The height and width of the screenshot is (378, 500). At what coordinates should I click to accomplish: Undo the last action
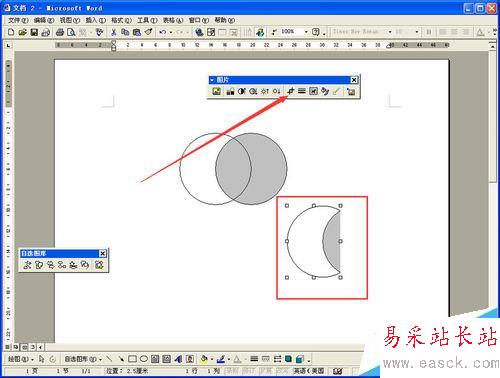162,32
